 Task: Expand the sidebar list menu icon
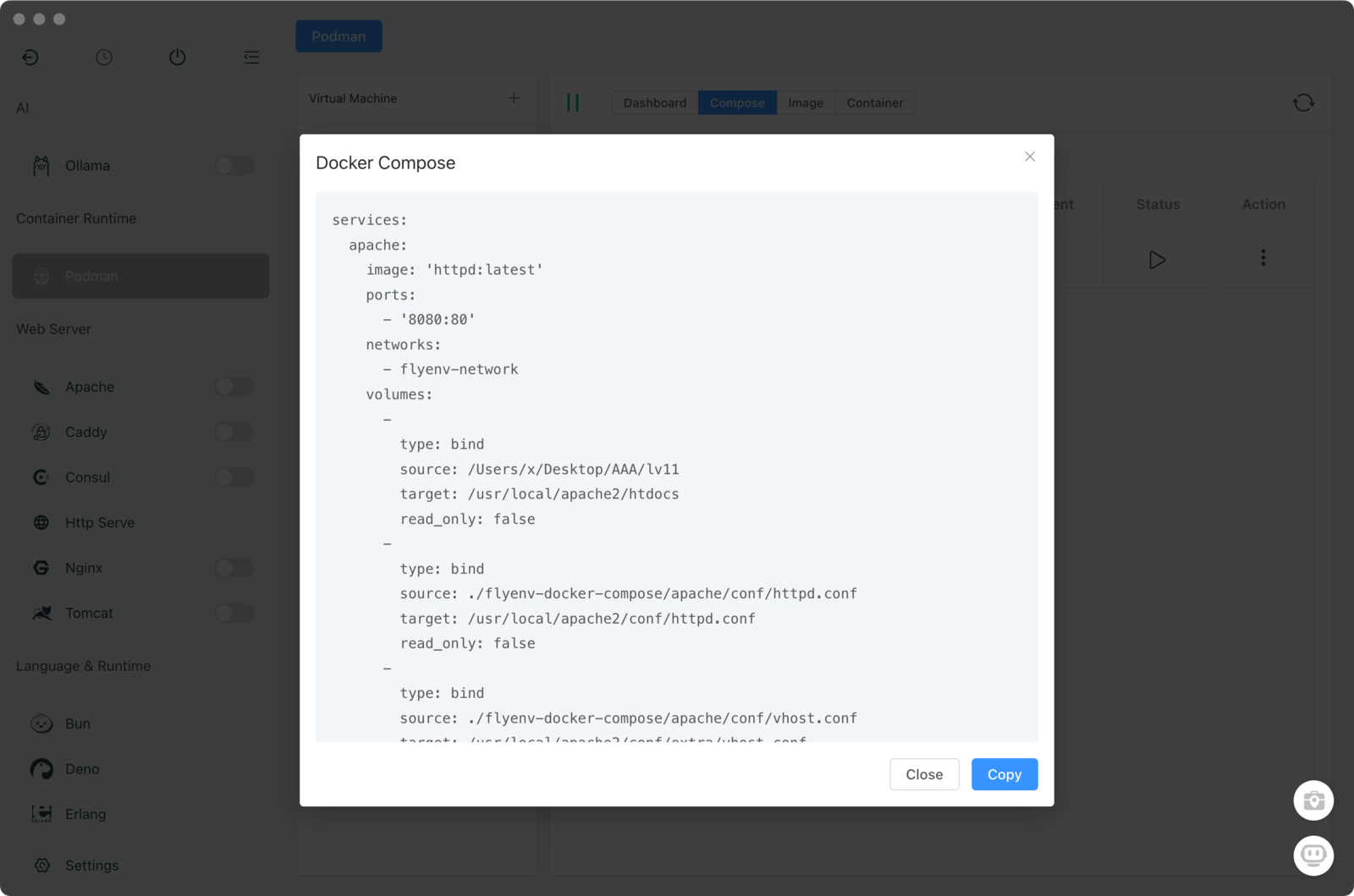[x=251, y=58]
